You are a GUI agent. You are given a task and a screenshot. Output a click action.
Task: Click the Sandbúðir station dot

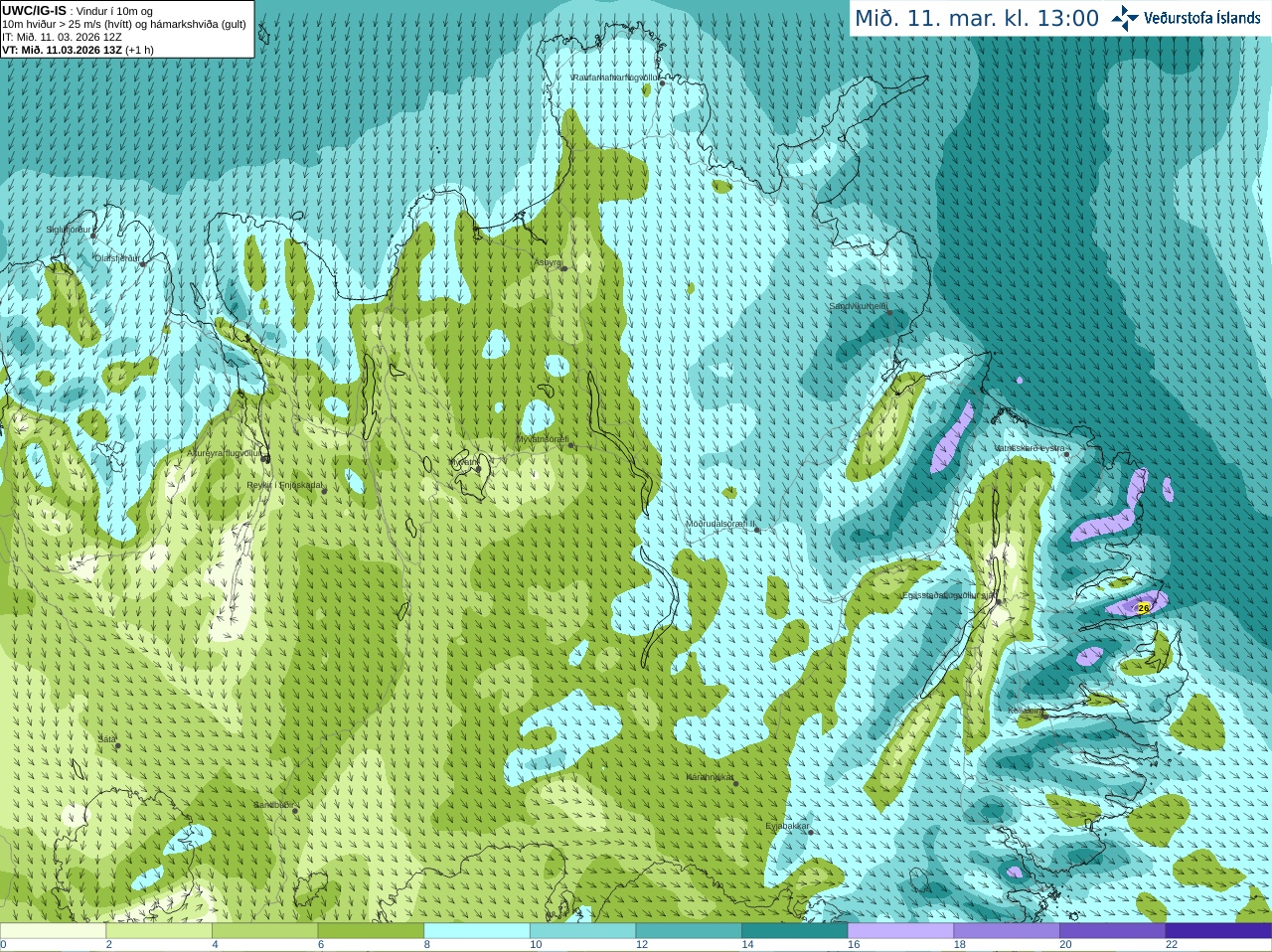point(295,811)
